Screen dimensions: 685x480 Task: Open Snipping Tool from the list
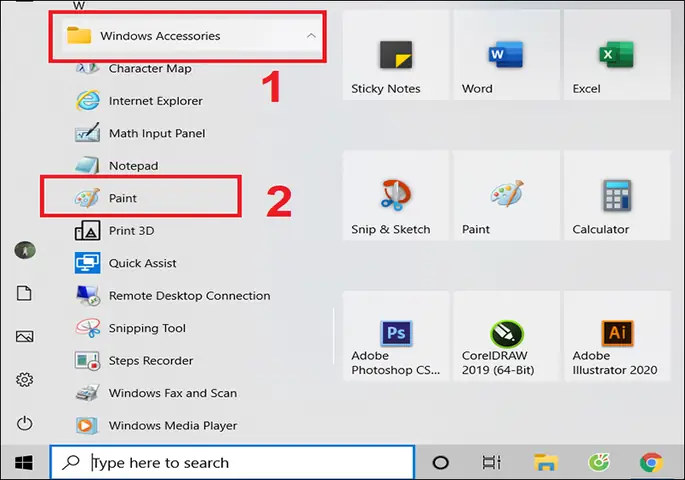pyautogui.click(x=147, y=328)
